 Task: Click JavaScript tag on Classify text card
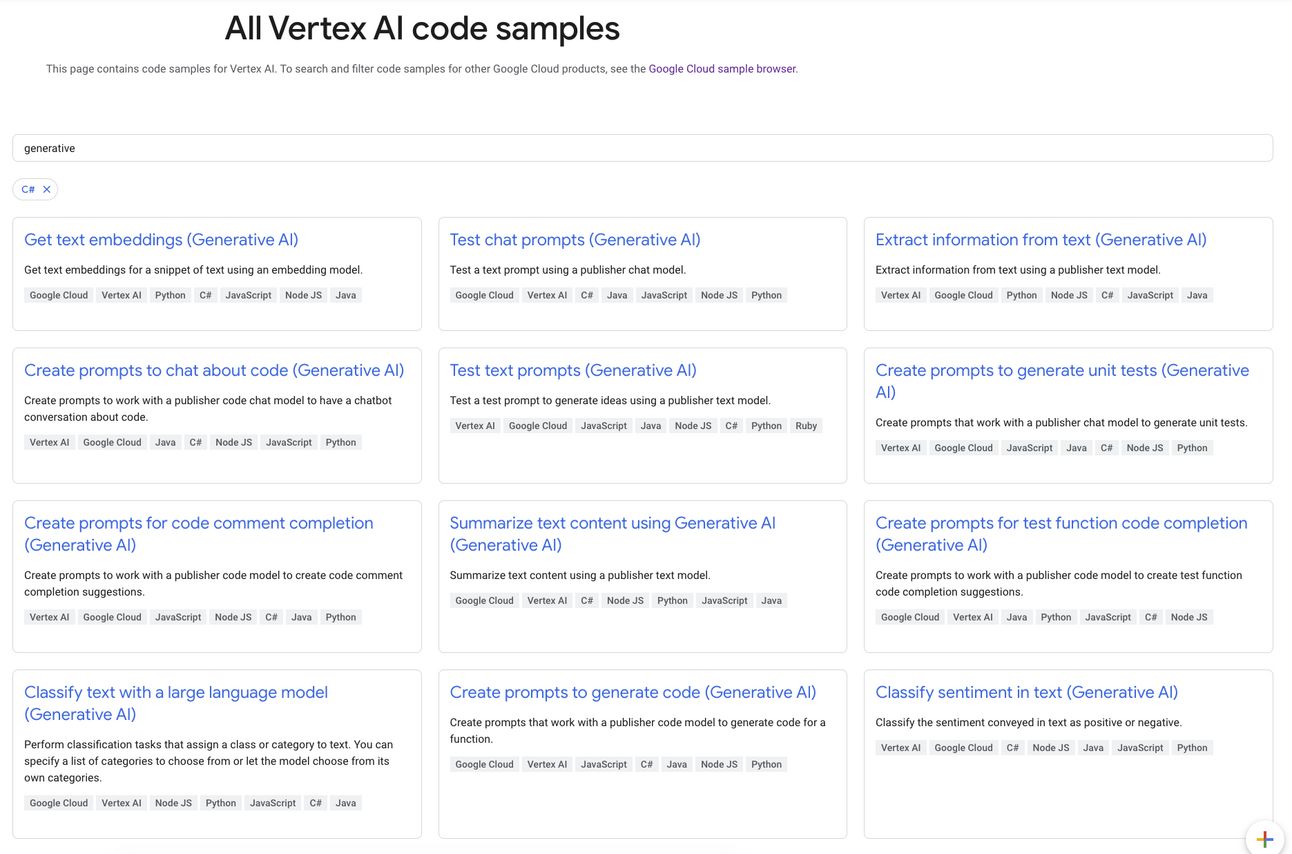coord(273,803)
